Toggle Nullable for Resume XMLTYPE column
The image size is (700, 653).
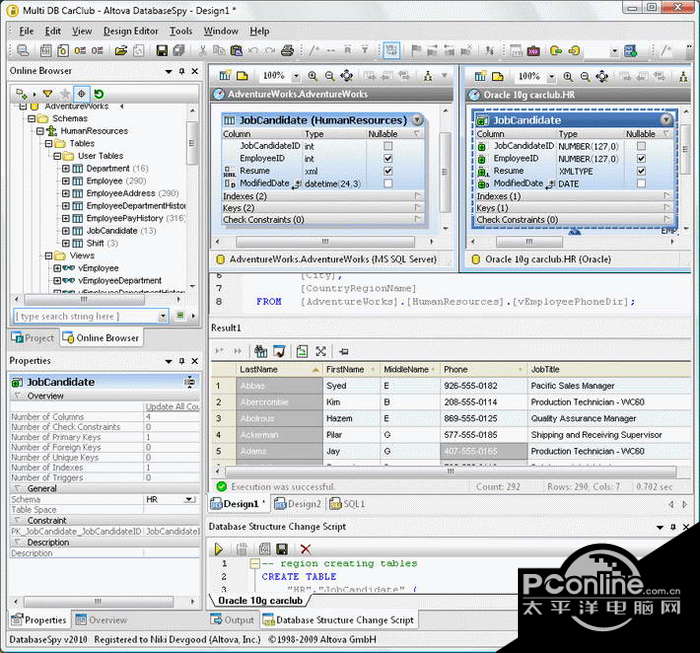[641, 171]
